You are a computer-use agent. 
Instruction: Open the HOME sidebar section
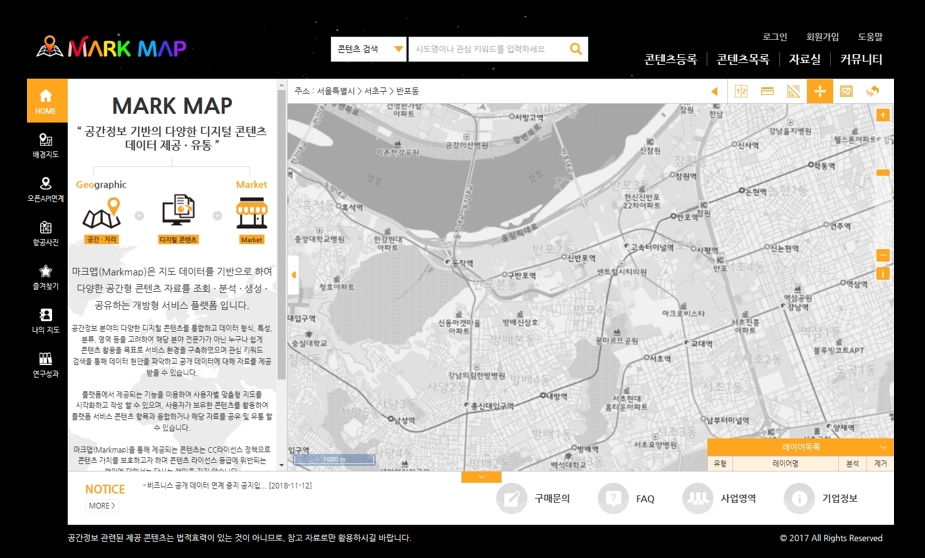coord(47,101)
